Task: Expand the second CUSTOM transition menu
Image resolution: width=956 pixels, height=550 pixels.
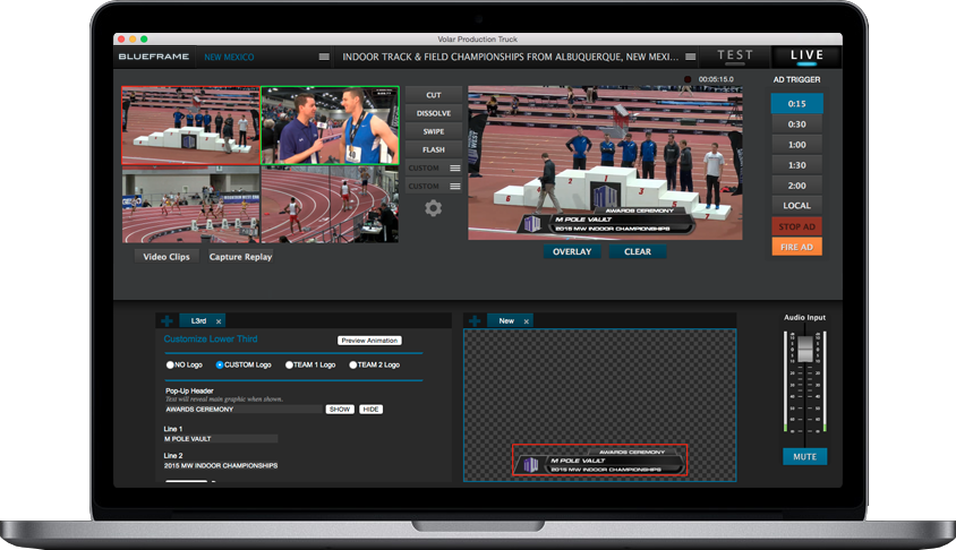Action: coord(455,186)
